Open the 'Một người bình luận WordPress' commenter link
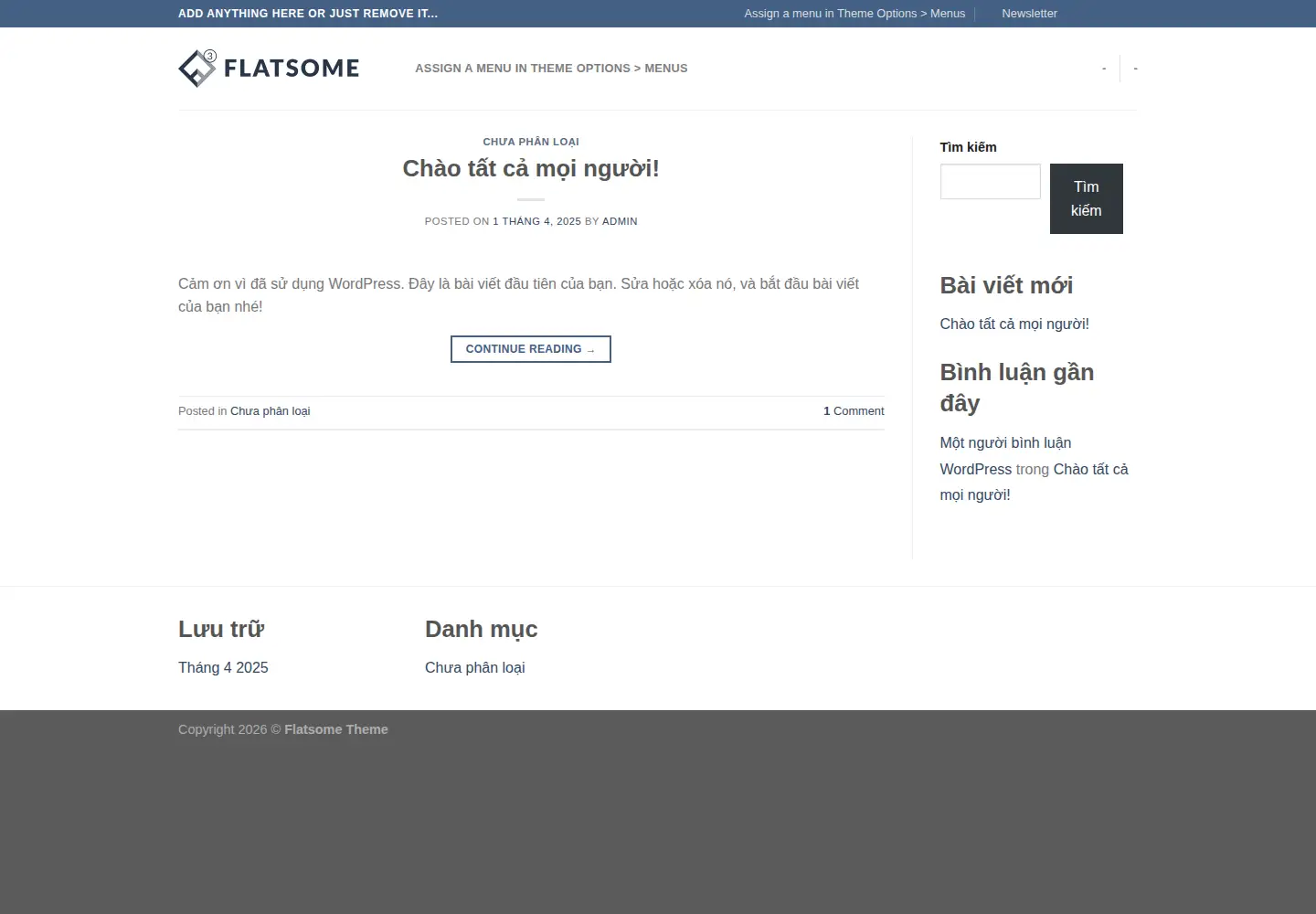The width and height of the screenshot is (1316, 914). point(1005,456)
